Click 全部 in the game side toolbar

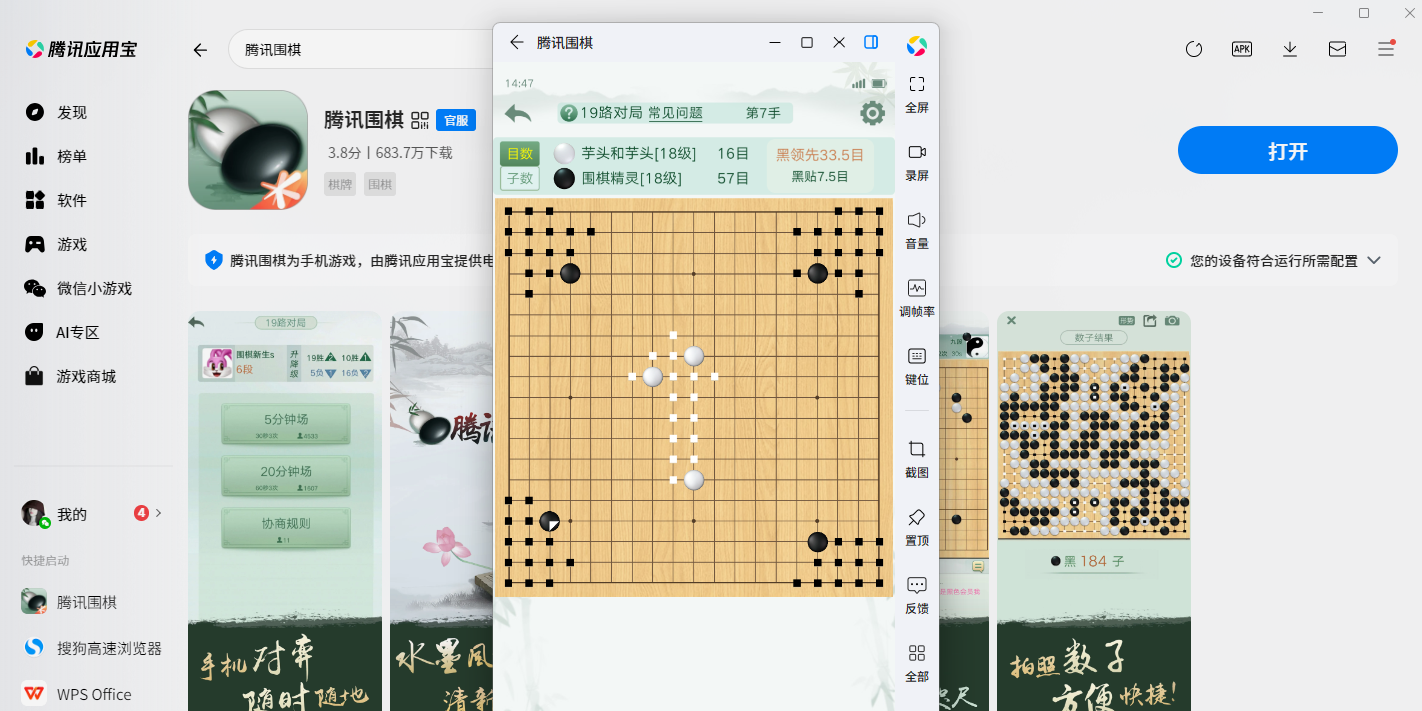[x=917, y=662]
